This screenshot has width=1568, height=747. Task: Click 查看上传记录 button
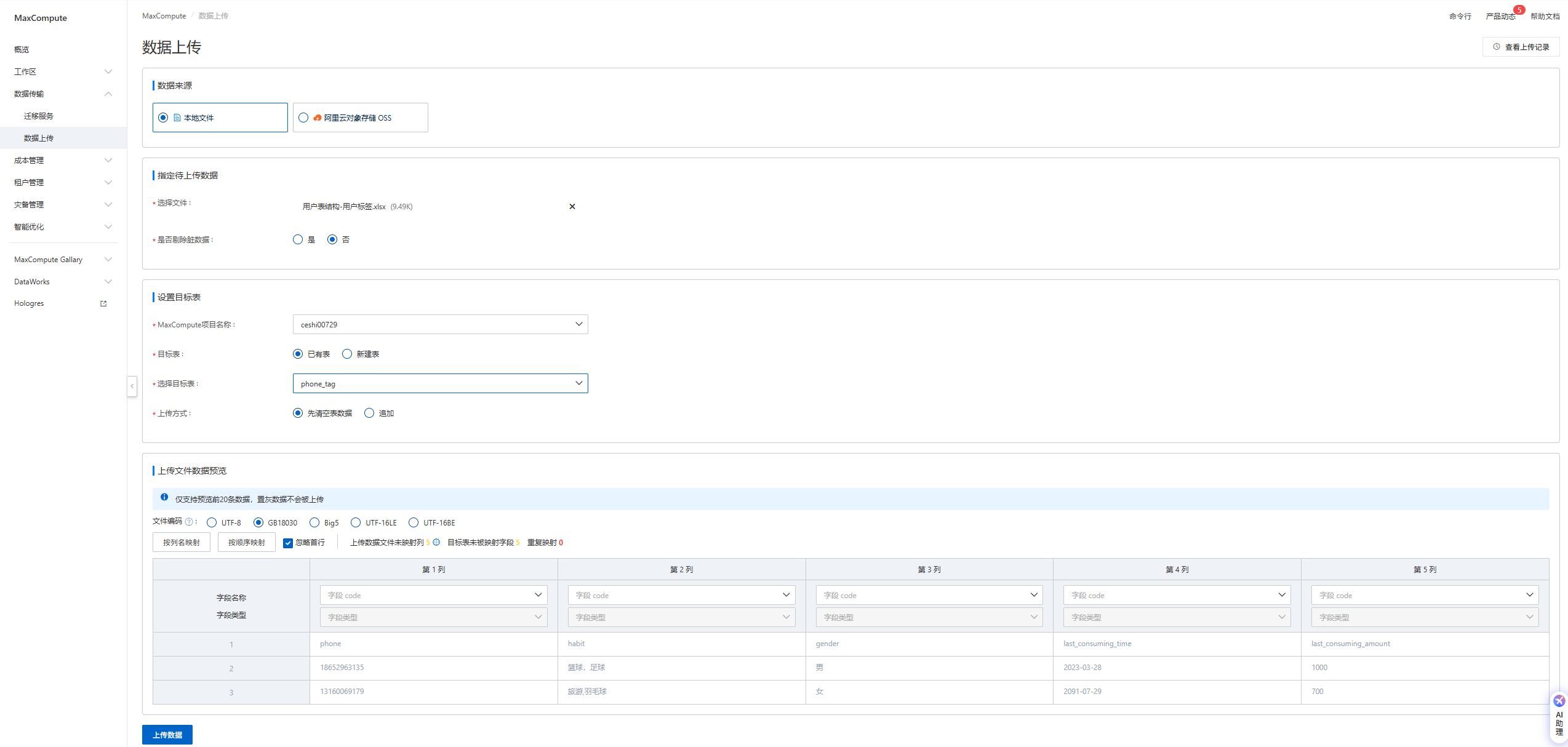click(x=1521, y=47)
